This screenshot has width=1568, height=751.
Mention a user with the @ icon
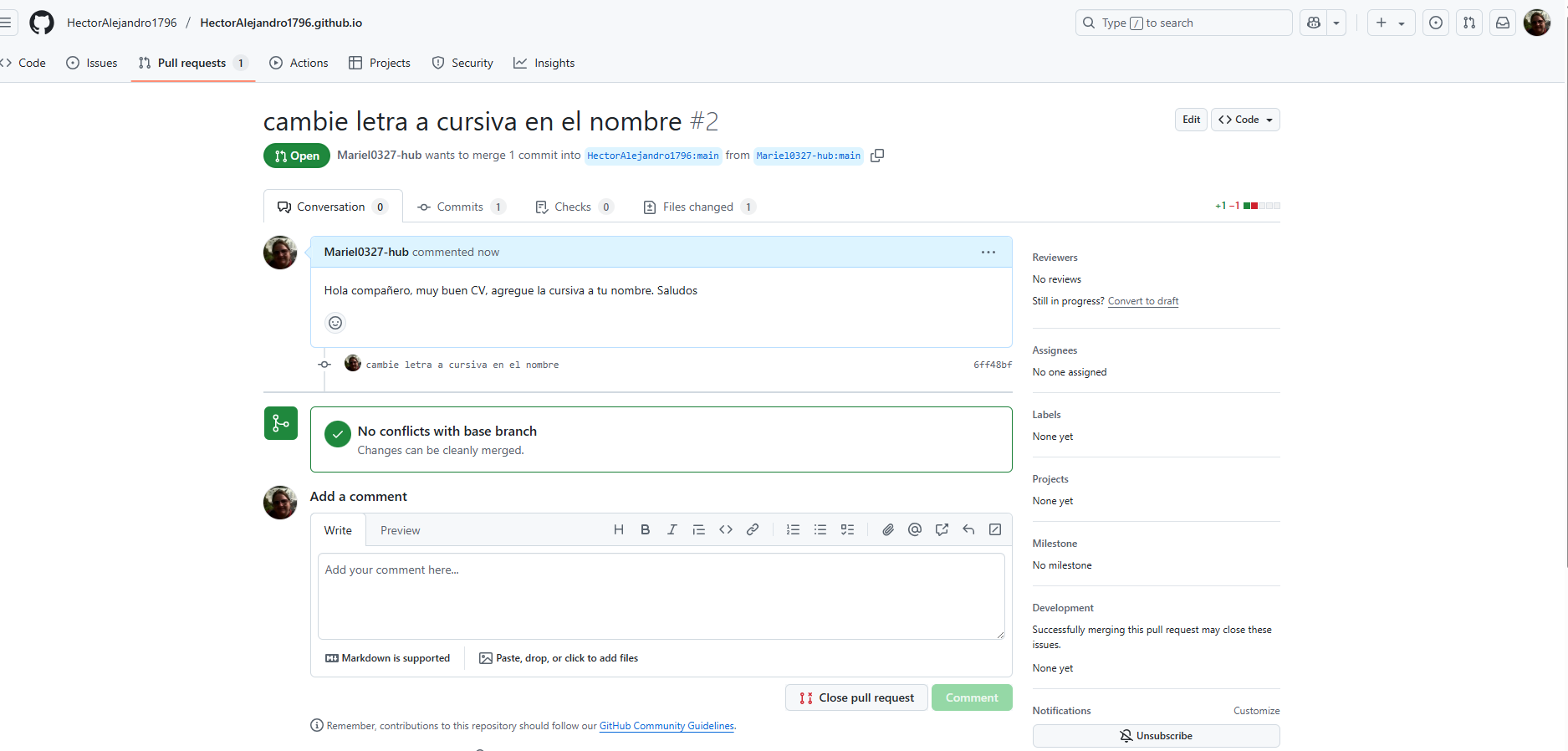click(x=915, y=529)
